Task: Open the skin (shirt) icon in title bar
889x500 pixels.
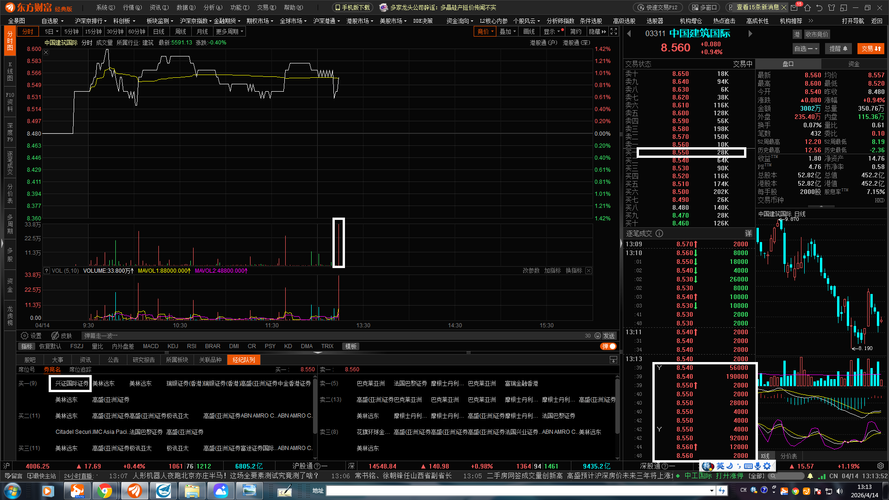Action: (831, 7)
